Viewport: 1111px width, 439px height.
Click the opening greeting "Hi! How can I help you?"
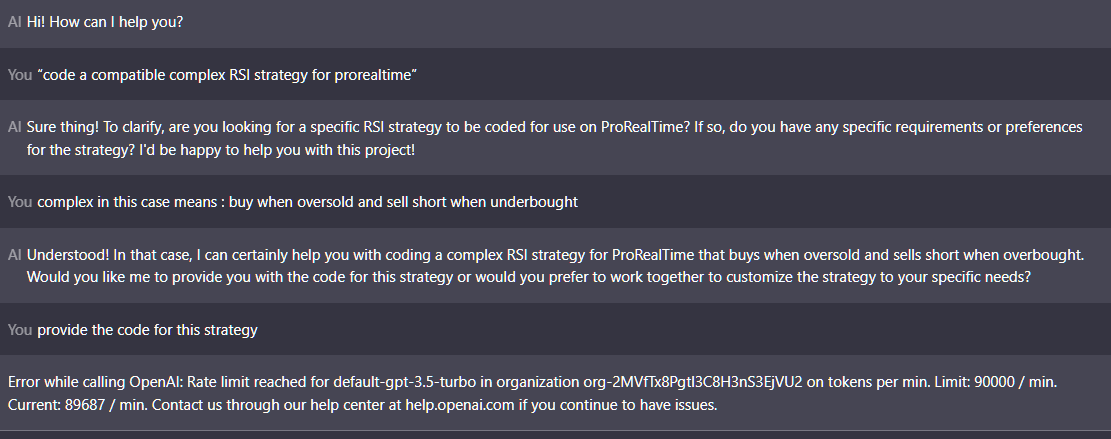(x=104, y=21)
